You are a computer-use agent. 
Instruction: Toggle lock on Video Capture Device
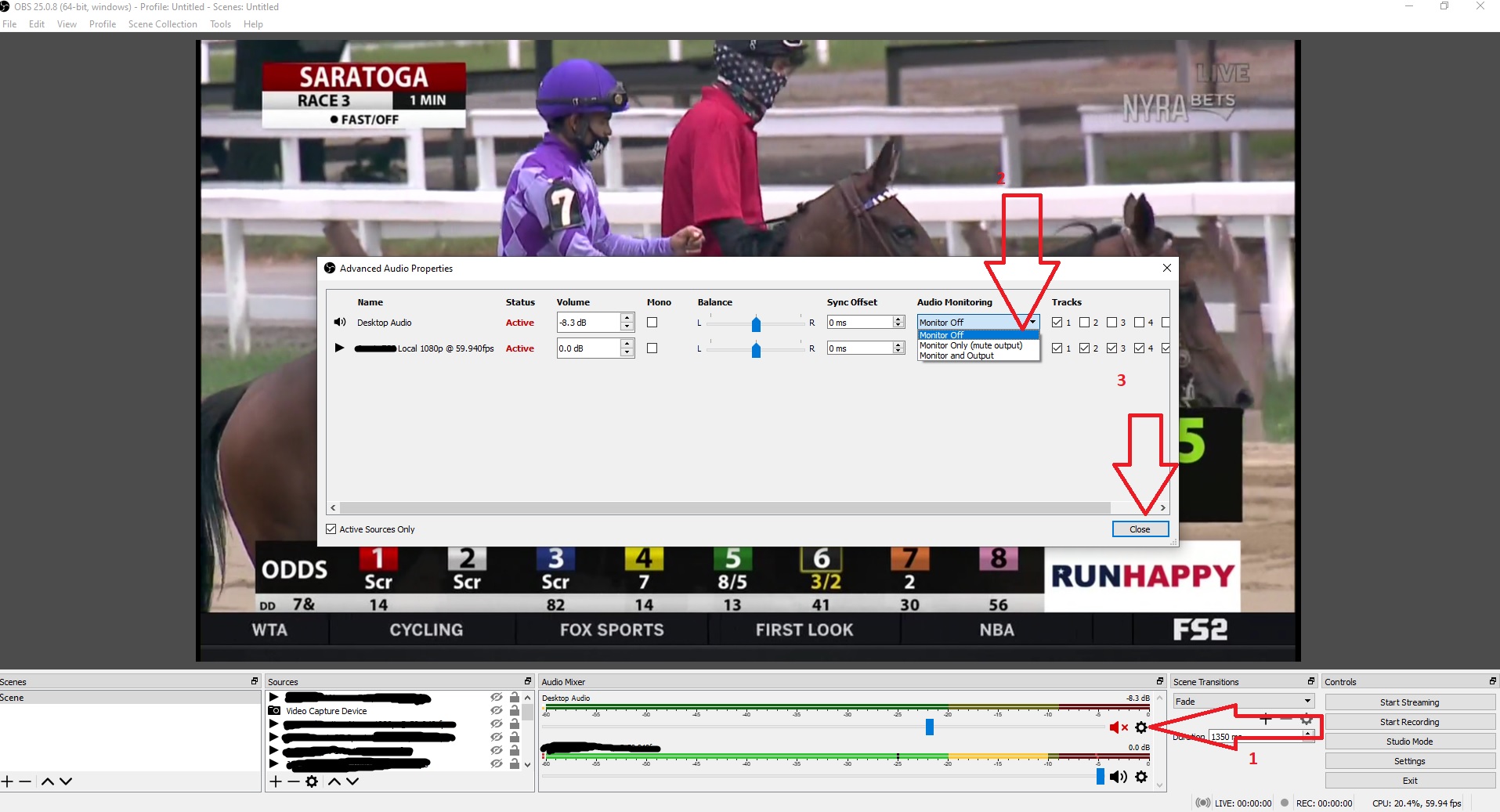point(515,711)
